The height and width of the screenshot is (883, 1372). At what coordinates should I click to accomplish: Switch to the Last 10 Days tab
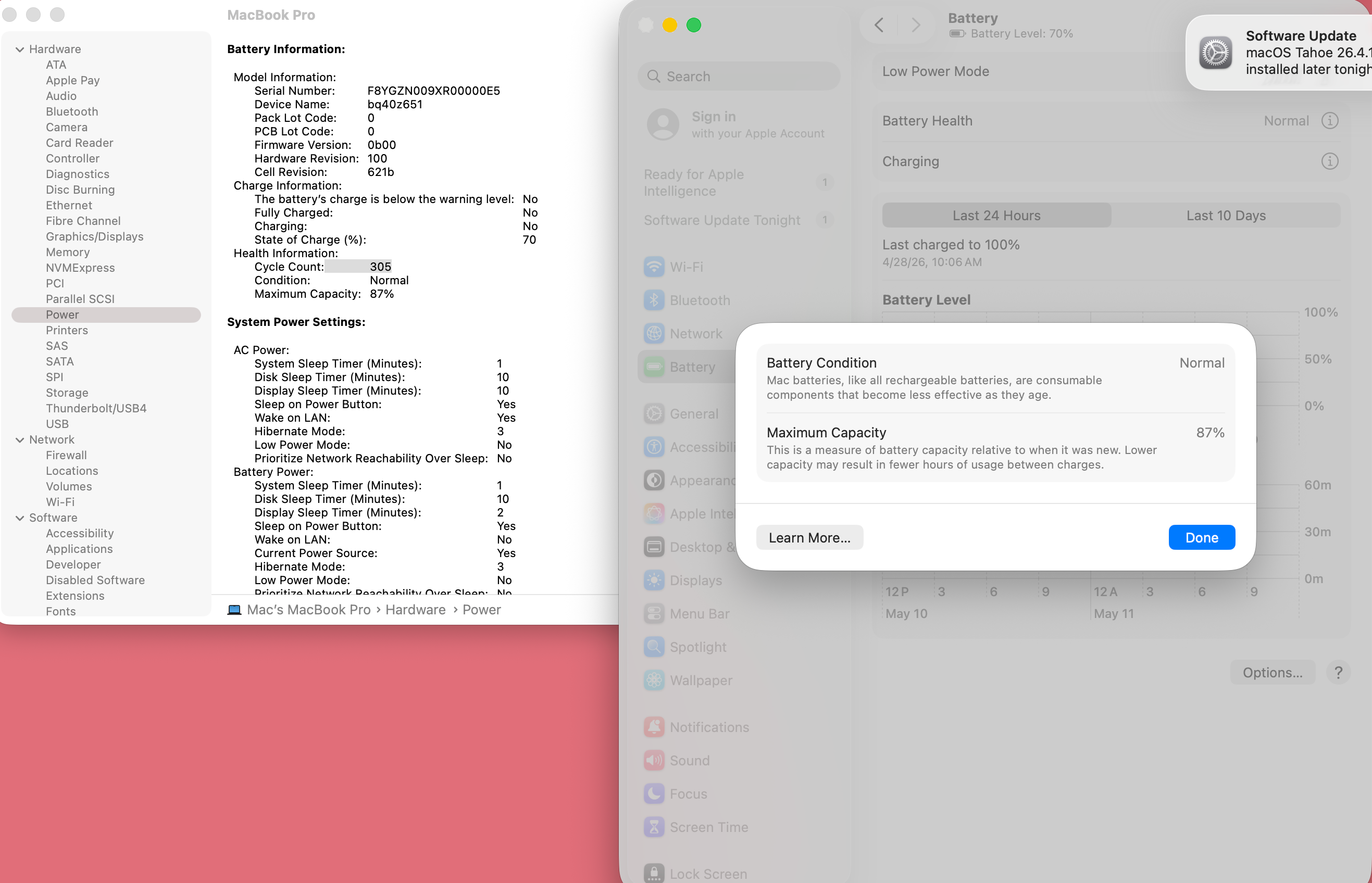point(1226,215)
